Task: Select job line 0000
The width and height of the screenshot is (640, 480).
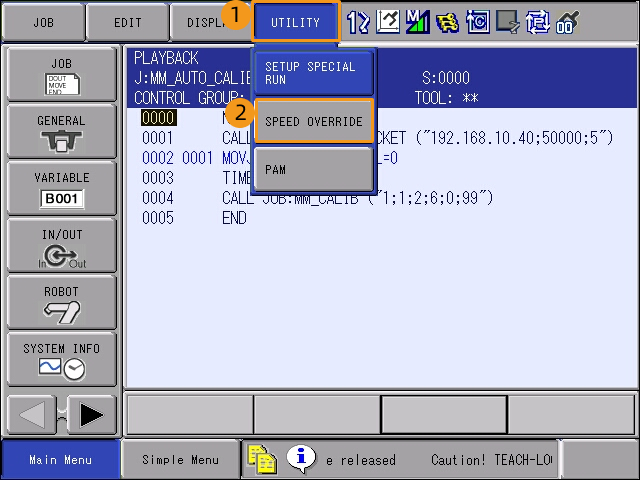Action: 159,118
